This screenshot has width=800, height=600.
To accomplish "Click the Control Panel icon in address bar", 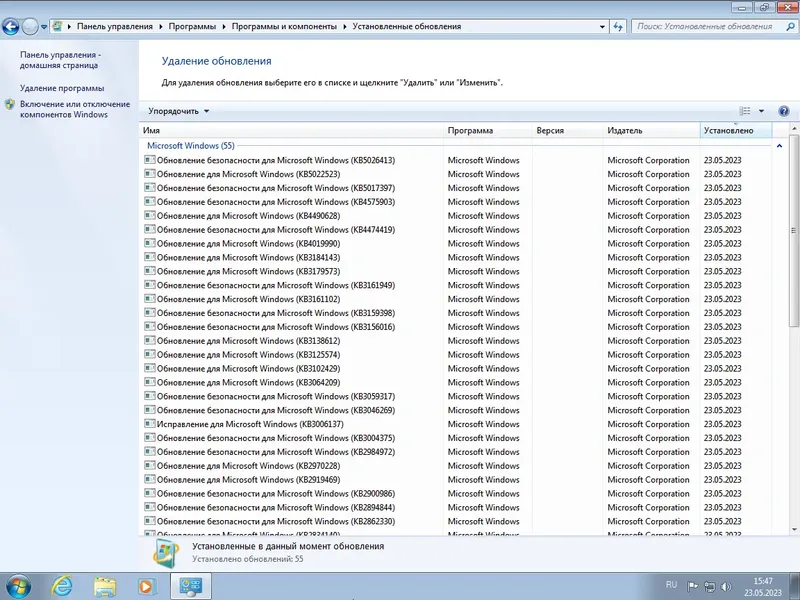I will coord(57,27).
